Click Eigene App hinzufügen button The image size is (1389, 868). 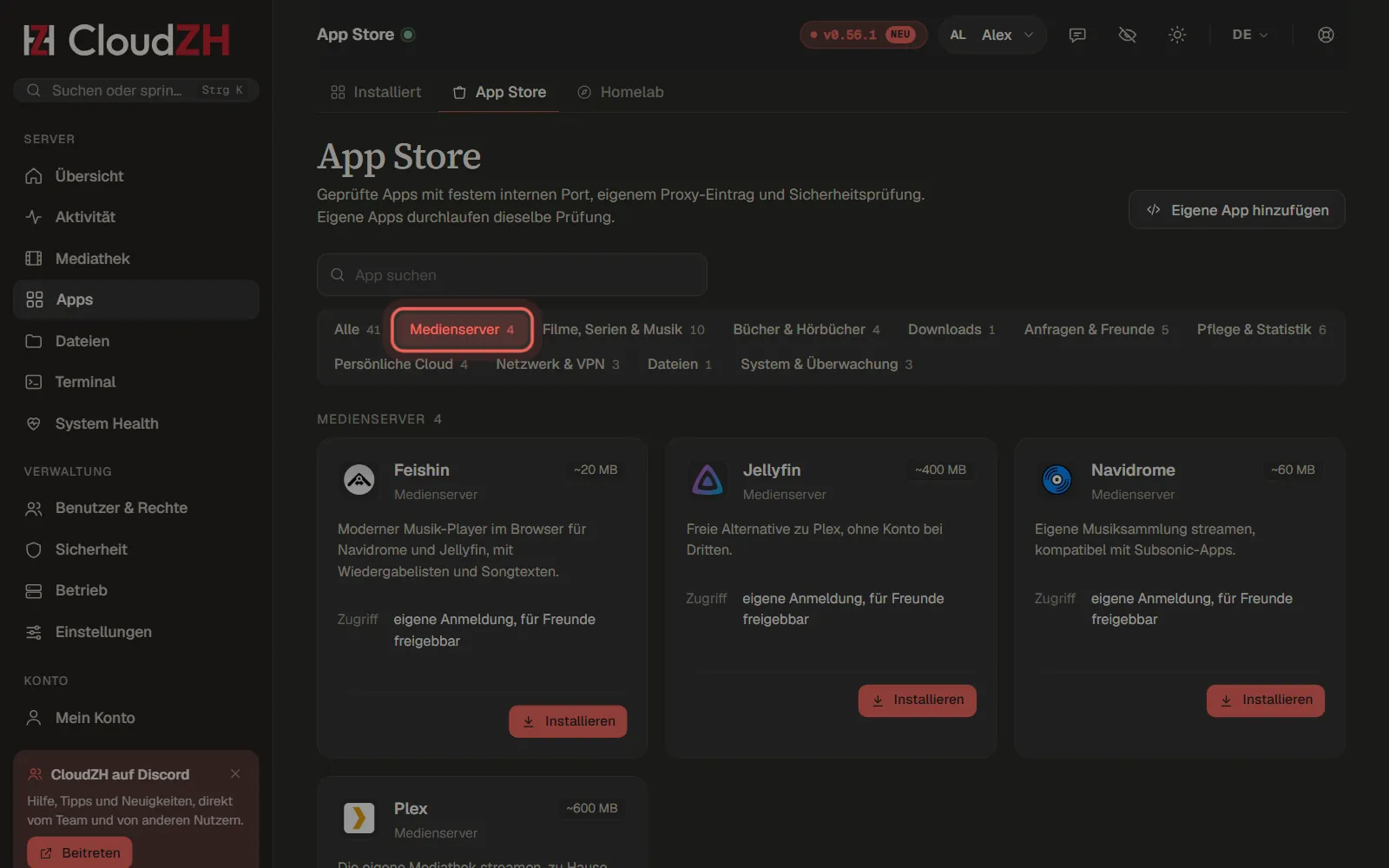(x=1237, y=210)
